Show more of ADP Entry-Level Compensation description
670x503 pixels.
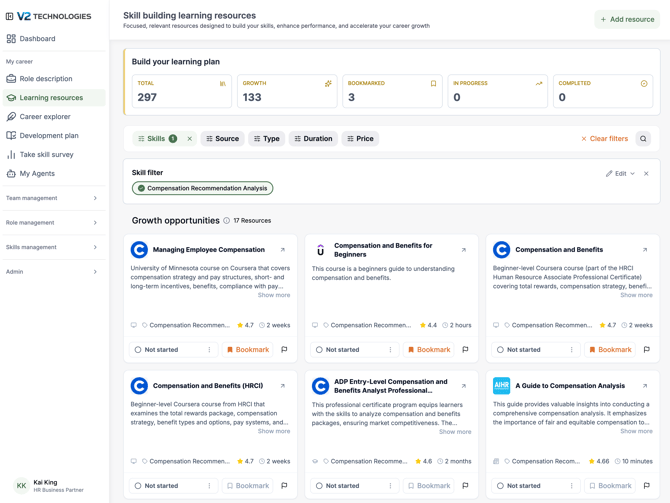tap(455, 432)
